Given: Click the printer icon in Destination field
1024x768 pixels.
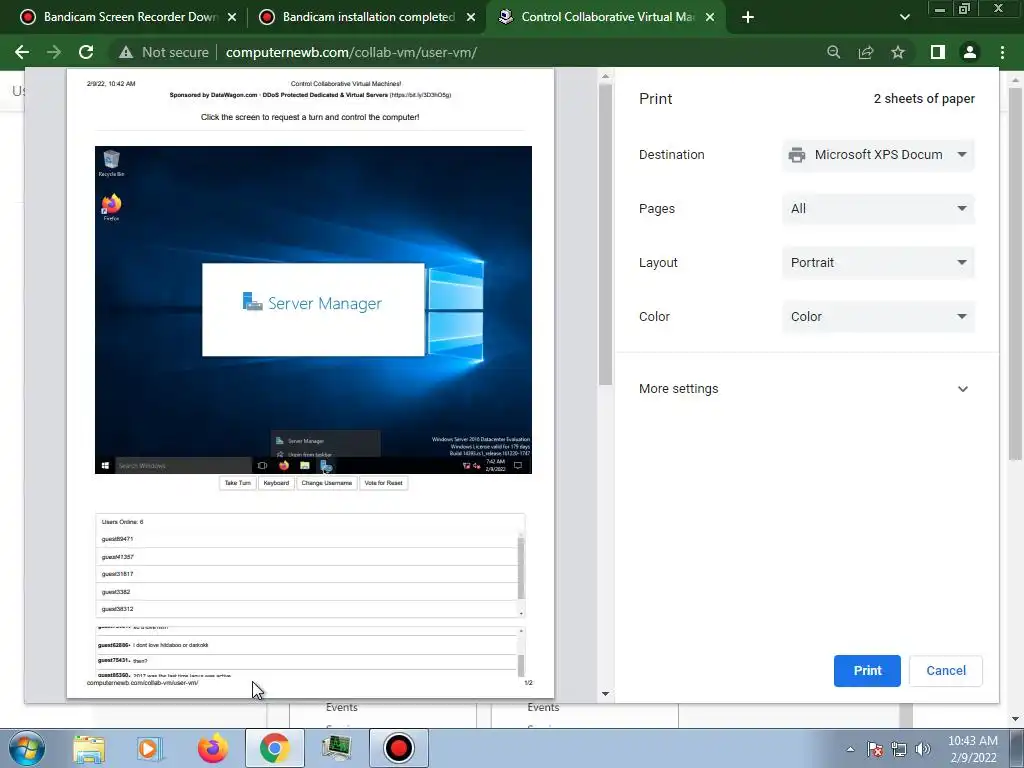Looking at the screenshot, I should (797, 155).
